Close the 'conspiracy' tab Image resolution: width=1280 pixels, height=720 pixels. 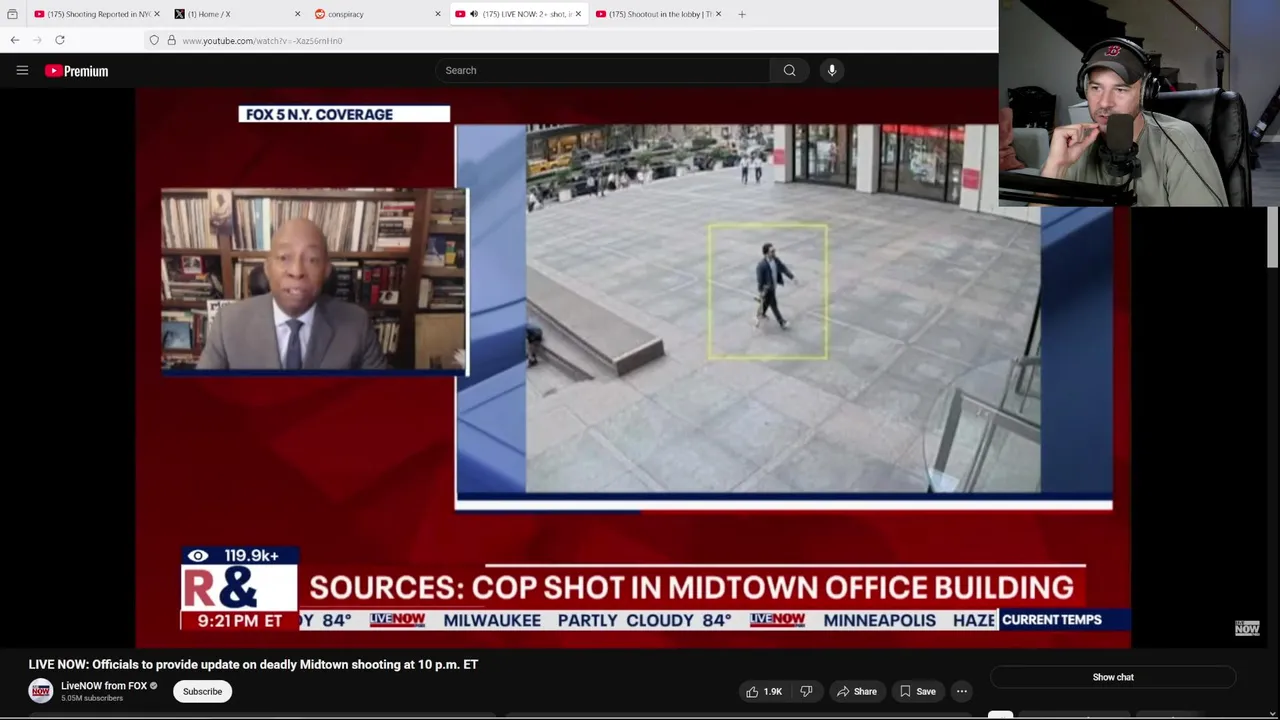coord(437,14)
